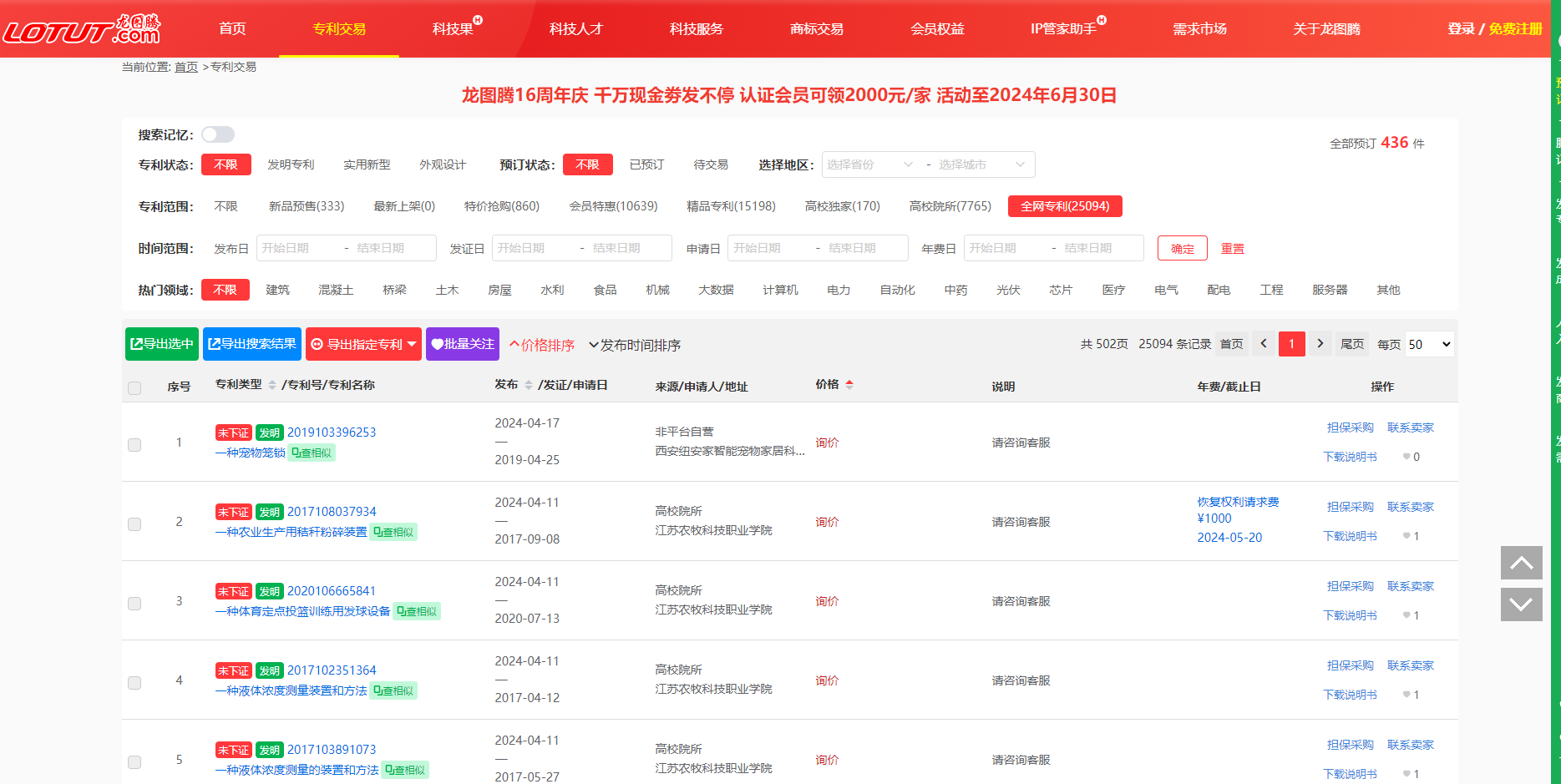Open the 选择省份 province dropdown
Screen dimensions: 1561x784
[x=870, y=164]
